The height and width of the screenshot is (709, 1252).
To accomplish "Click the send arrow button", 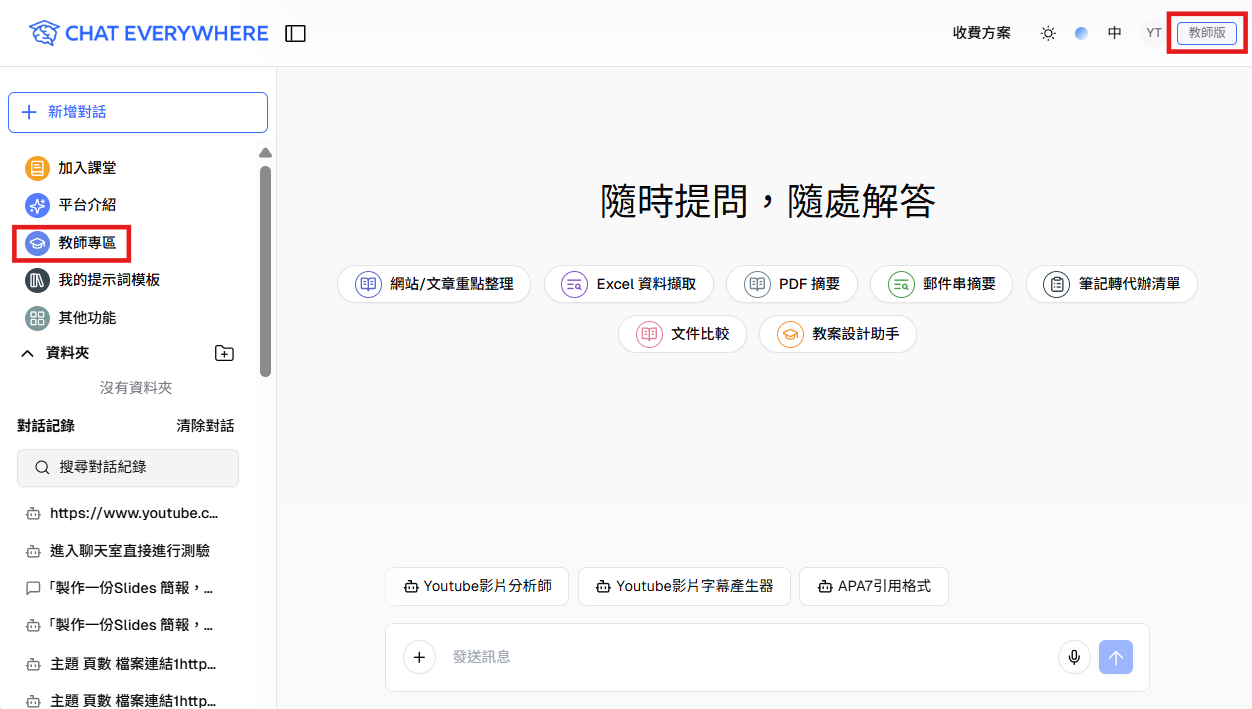I will coord(1116,657).
